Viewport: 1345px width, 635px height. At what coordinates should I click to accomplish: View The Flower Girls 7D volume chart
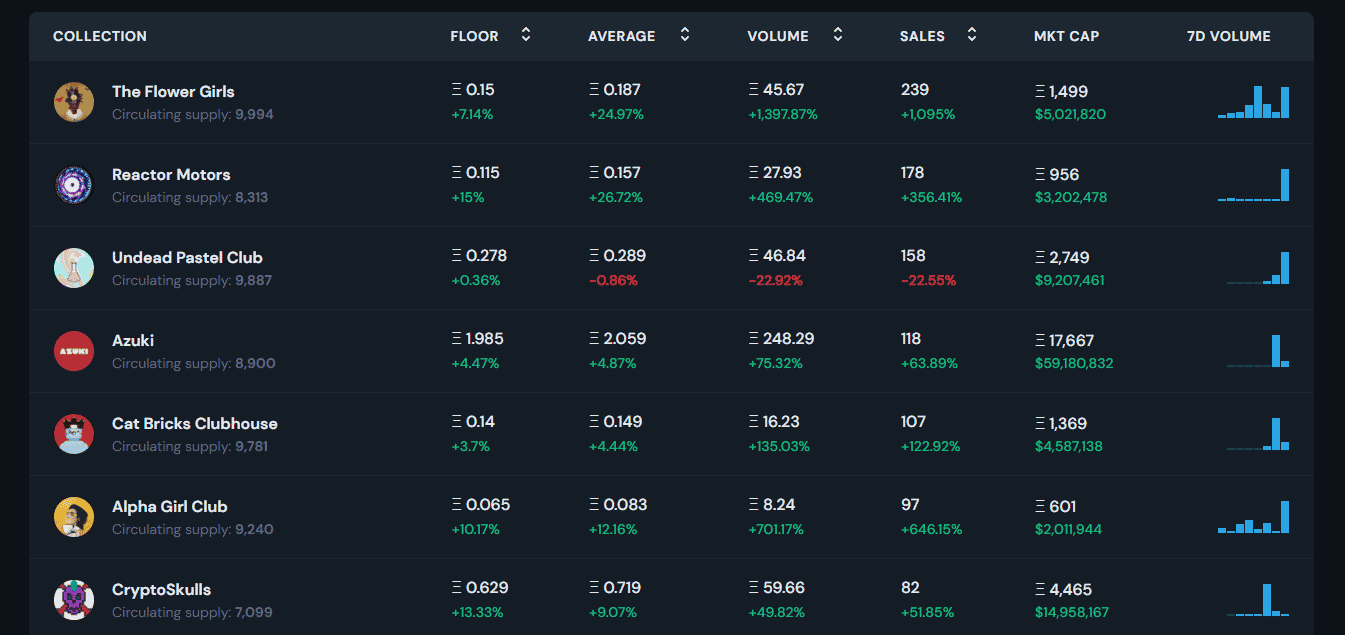pyautogui.click(x=1254, y=102)
